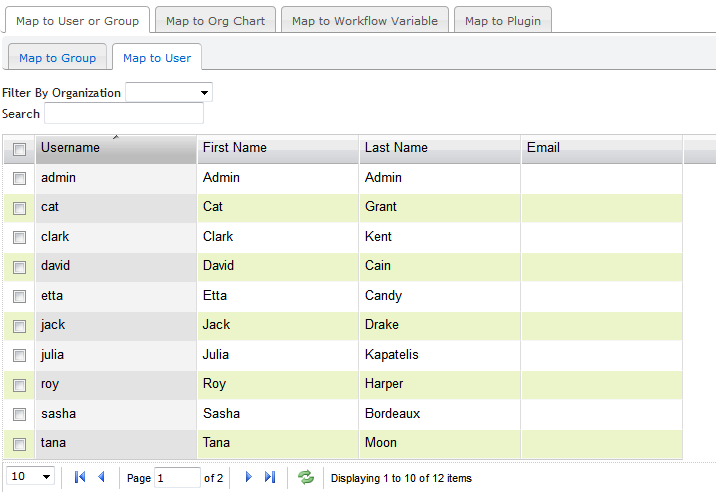716x493 pixels.
Task: Go to the first page of results
Action: pyautogui.click(x=80, y=478)
